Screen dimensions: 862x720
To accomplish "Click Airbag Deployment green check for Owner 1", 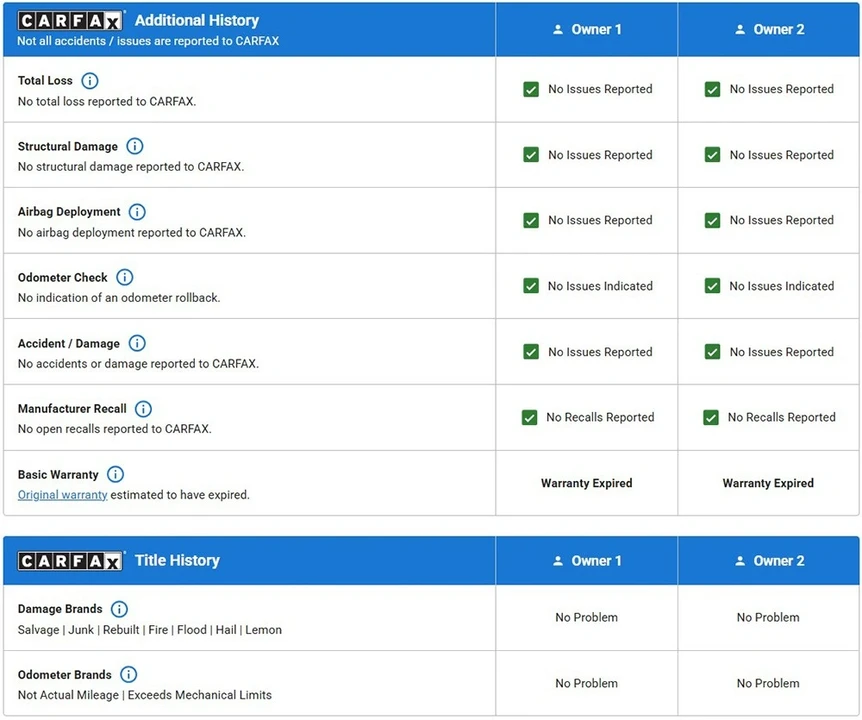I will [531, 220].
